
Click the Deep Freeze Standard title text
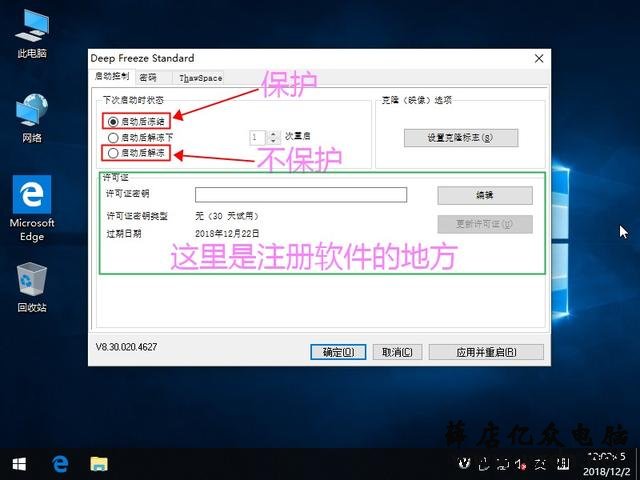coord(142,58)
